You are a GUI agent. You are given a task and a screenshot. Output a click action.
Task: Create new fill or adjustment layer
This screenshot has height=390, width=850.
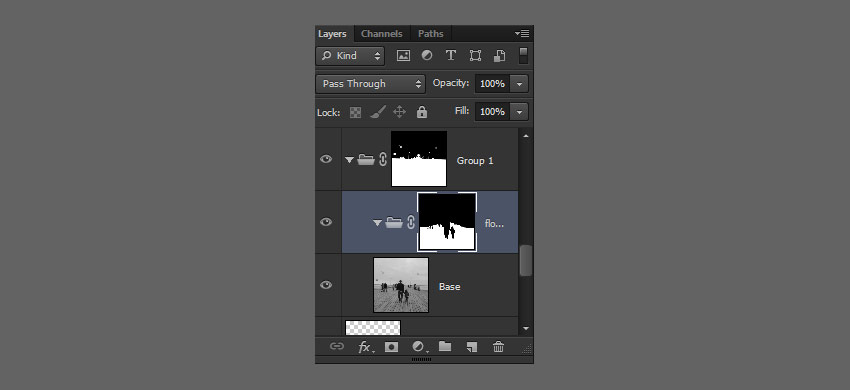419,347
